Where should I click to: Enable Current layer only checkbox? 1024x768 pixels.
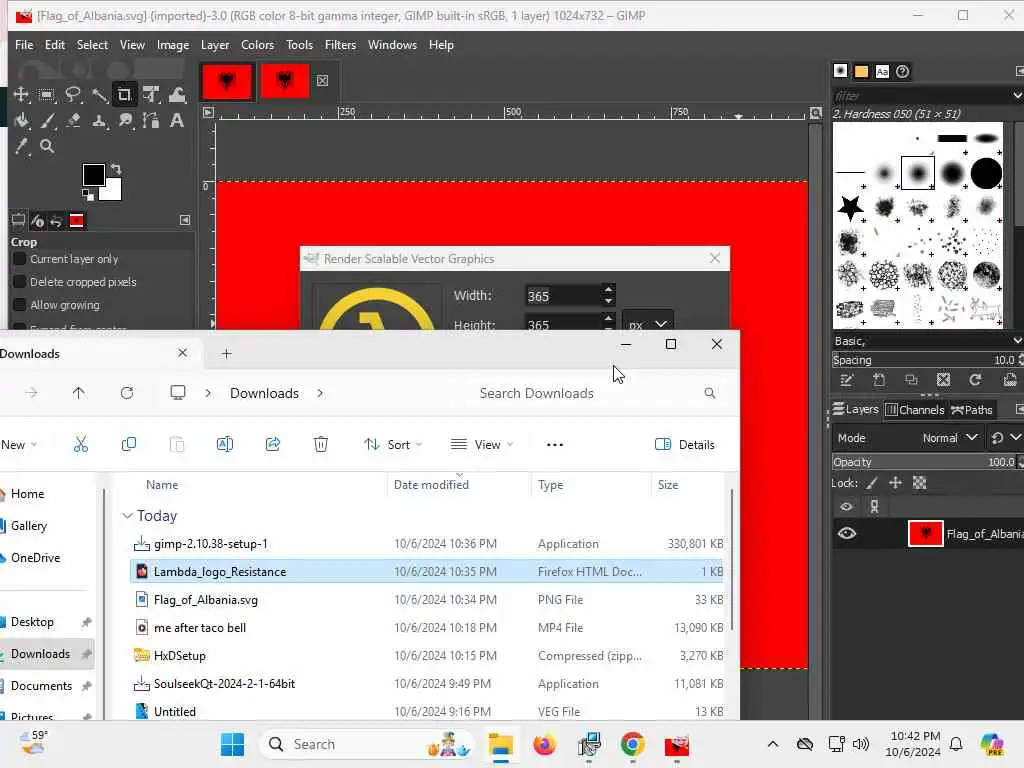click(x=20, y=259)
